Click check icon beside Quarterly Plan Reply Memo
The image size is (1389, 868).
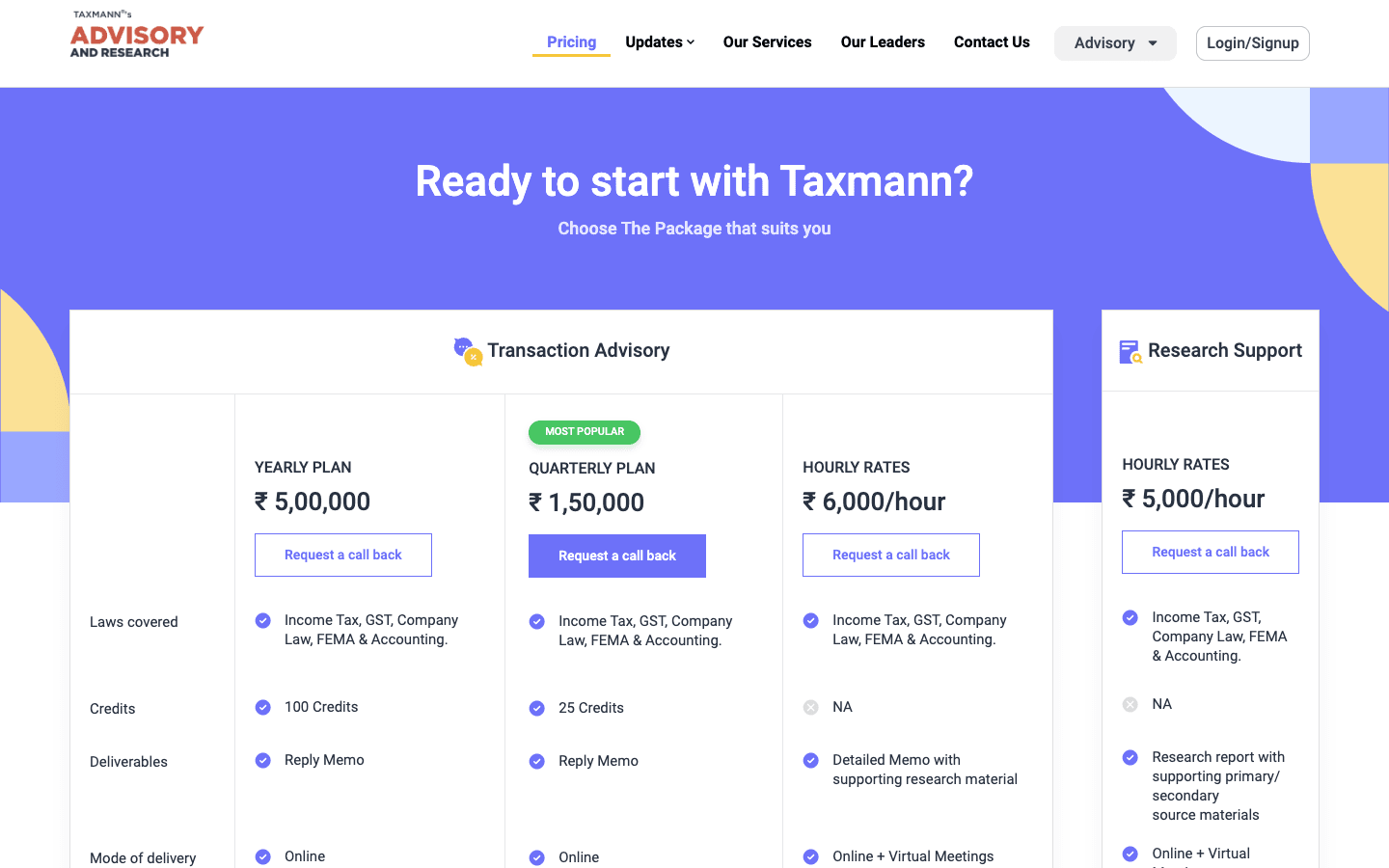[537, 761]
